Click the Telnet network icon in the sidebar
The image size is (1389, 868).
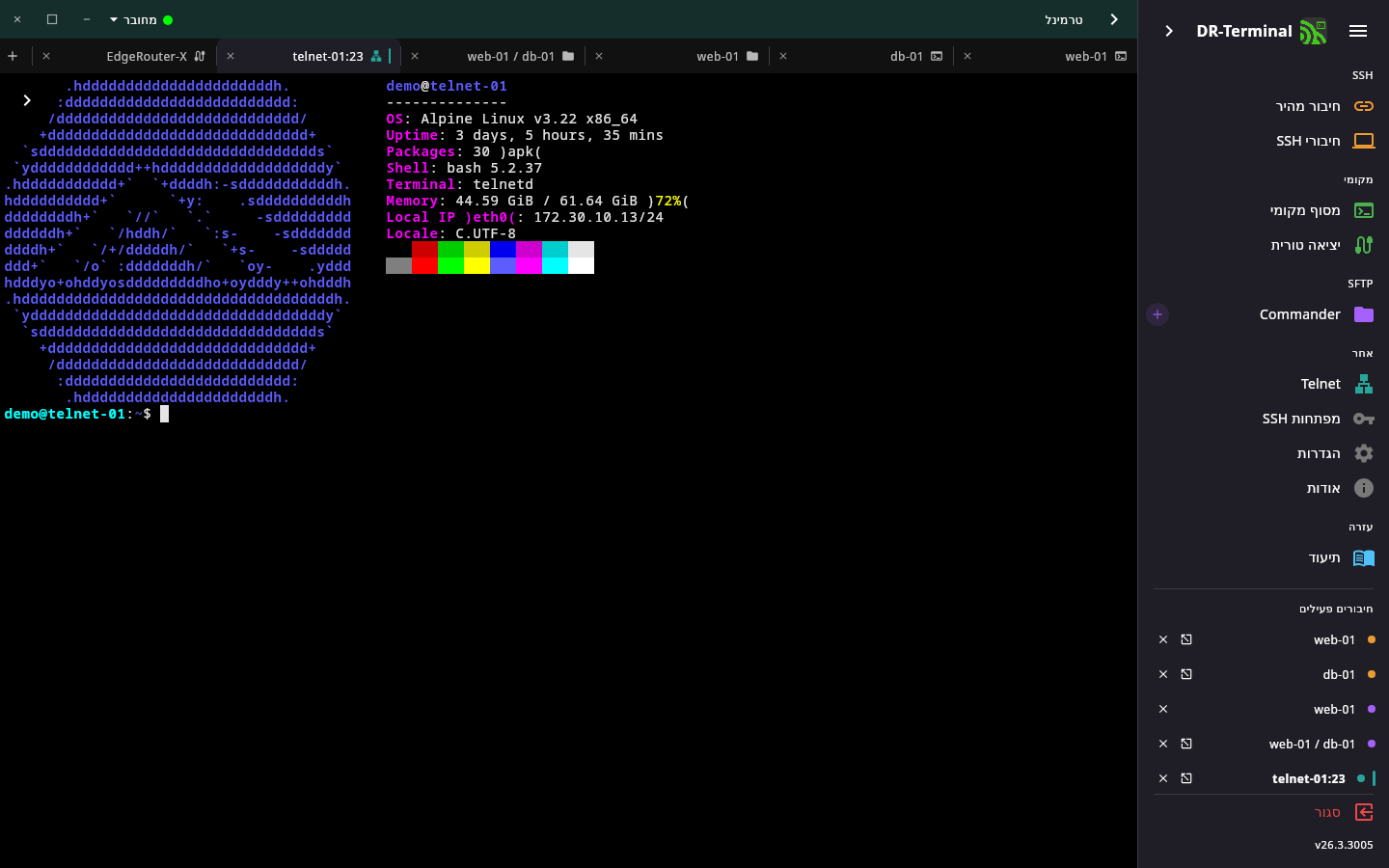(x=1364, y=384)
